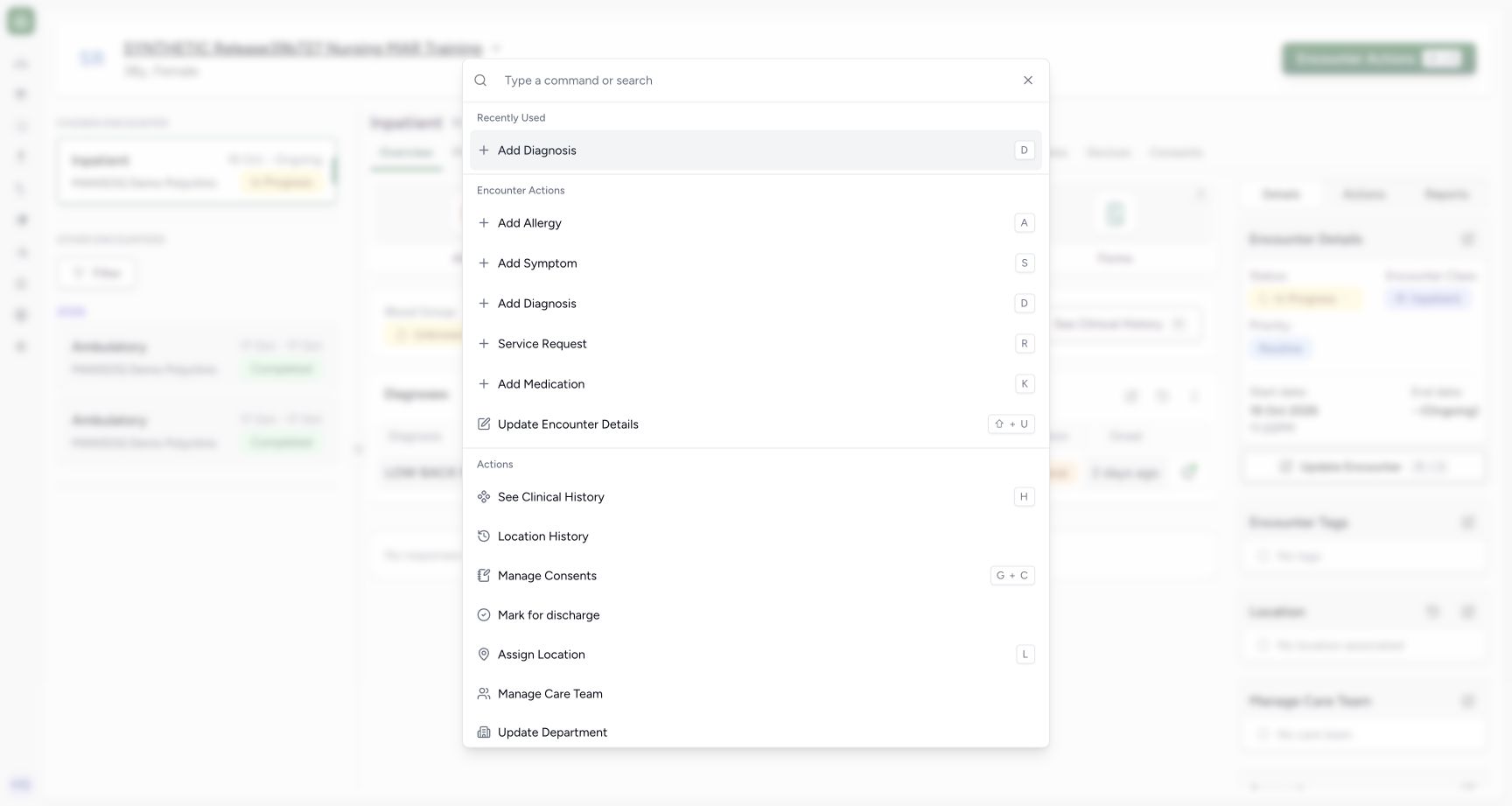Select Mark for discharge action
Screen dimensions: 1512x806
coord(756,615)
